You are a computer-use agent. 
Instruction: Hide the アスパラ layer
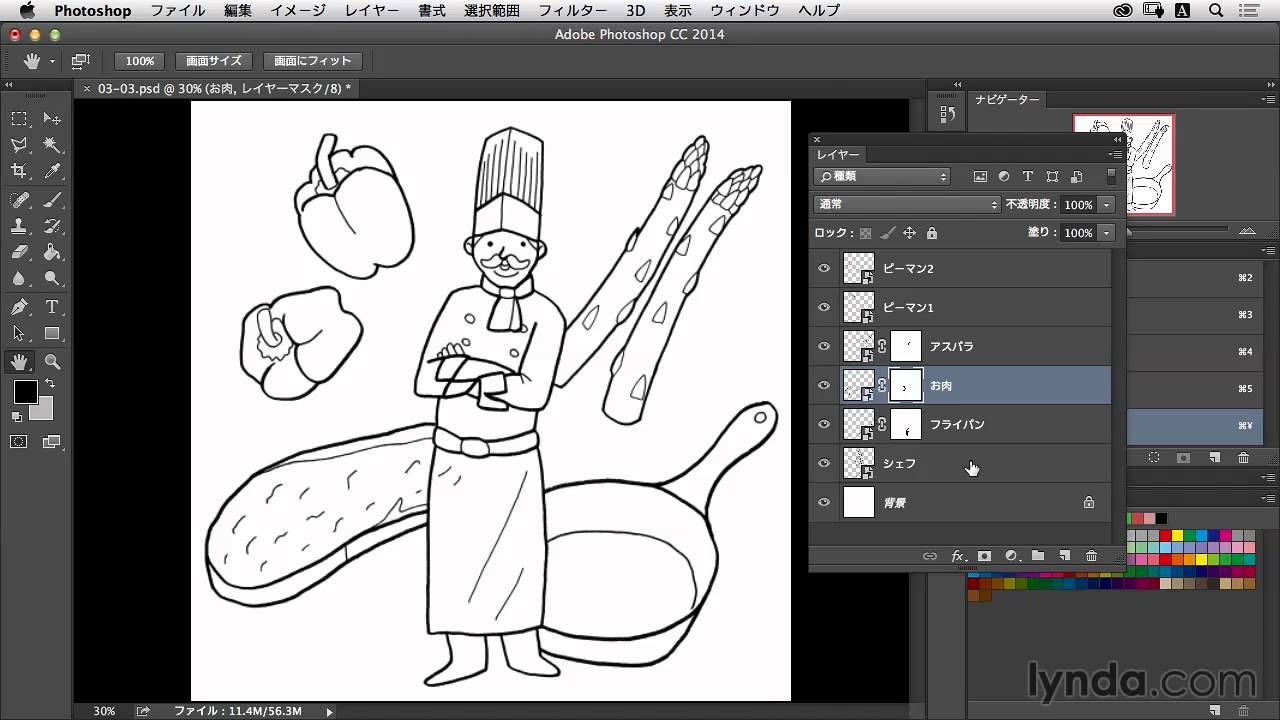(824, 346)
